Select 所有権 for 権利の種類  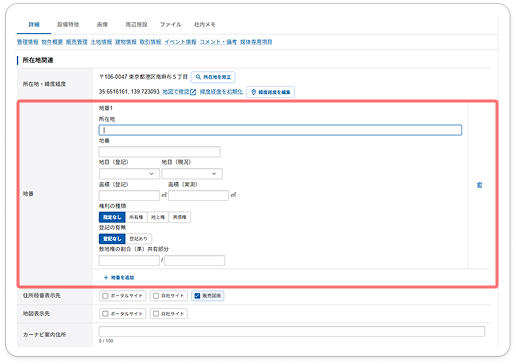pyautogui.click(x=136, y=217)
